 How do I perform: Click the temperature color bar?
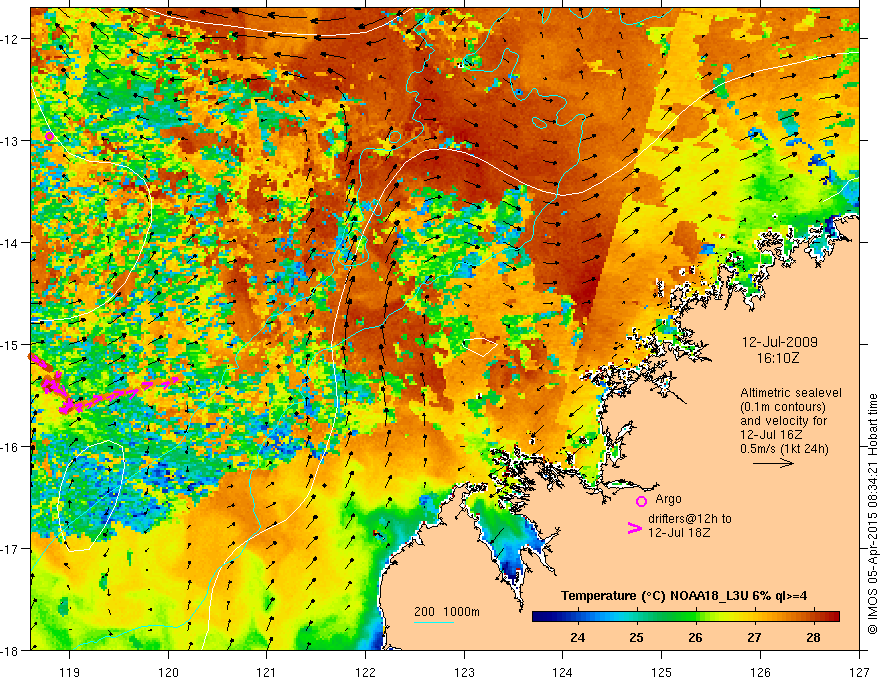tap(686, 617)
